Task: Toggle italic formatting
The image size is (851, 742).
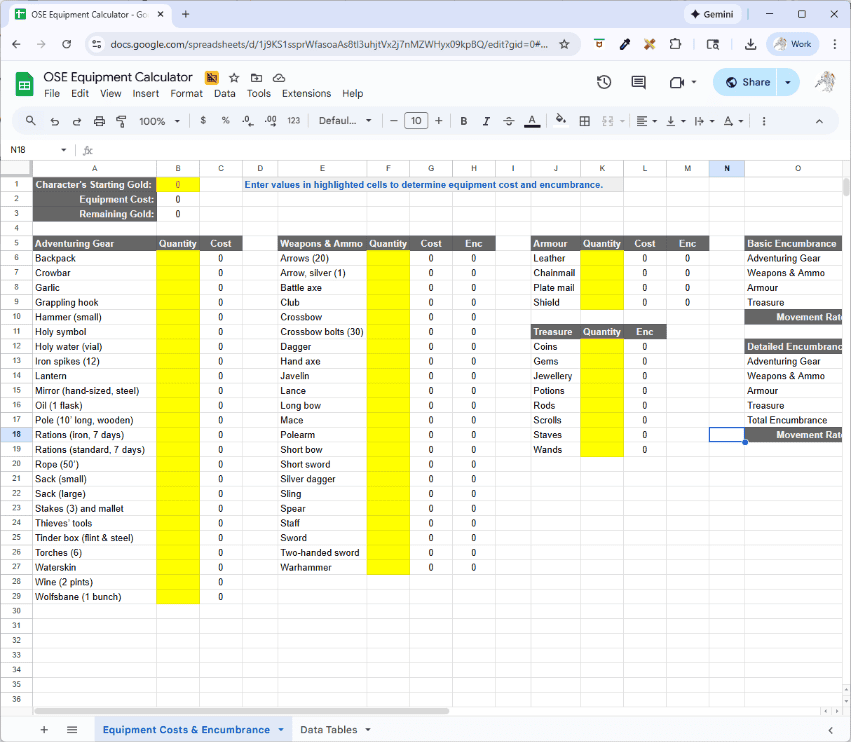Action: 486,121
